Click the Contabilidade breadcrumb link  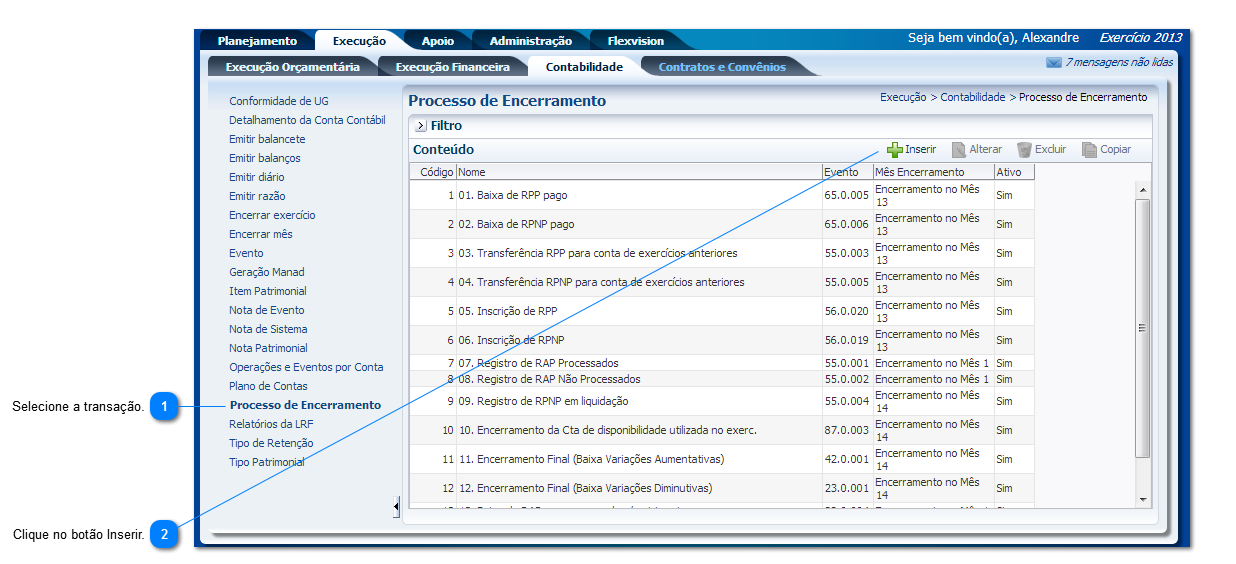972,97
